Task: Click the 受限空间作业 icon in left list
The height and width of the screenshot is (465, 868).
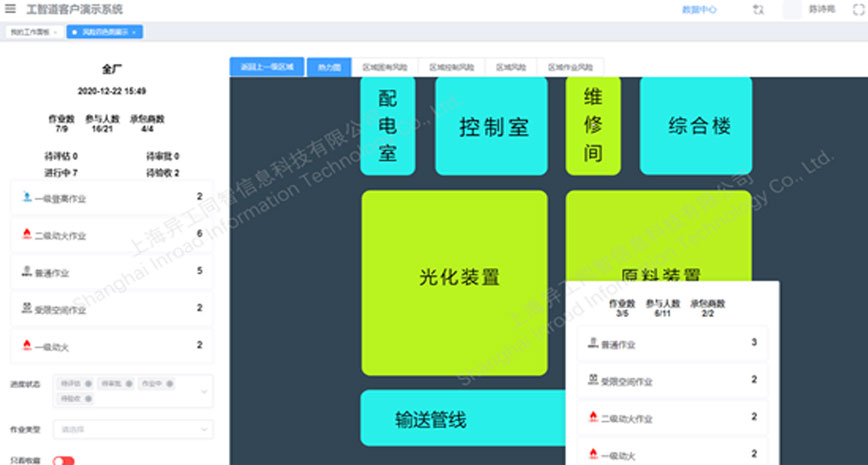Action: point(26,309)
